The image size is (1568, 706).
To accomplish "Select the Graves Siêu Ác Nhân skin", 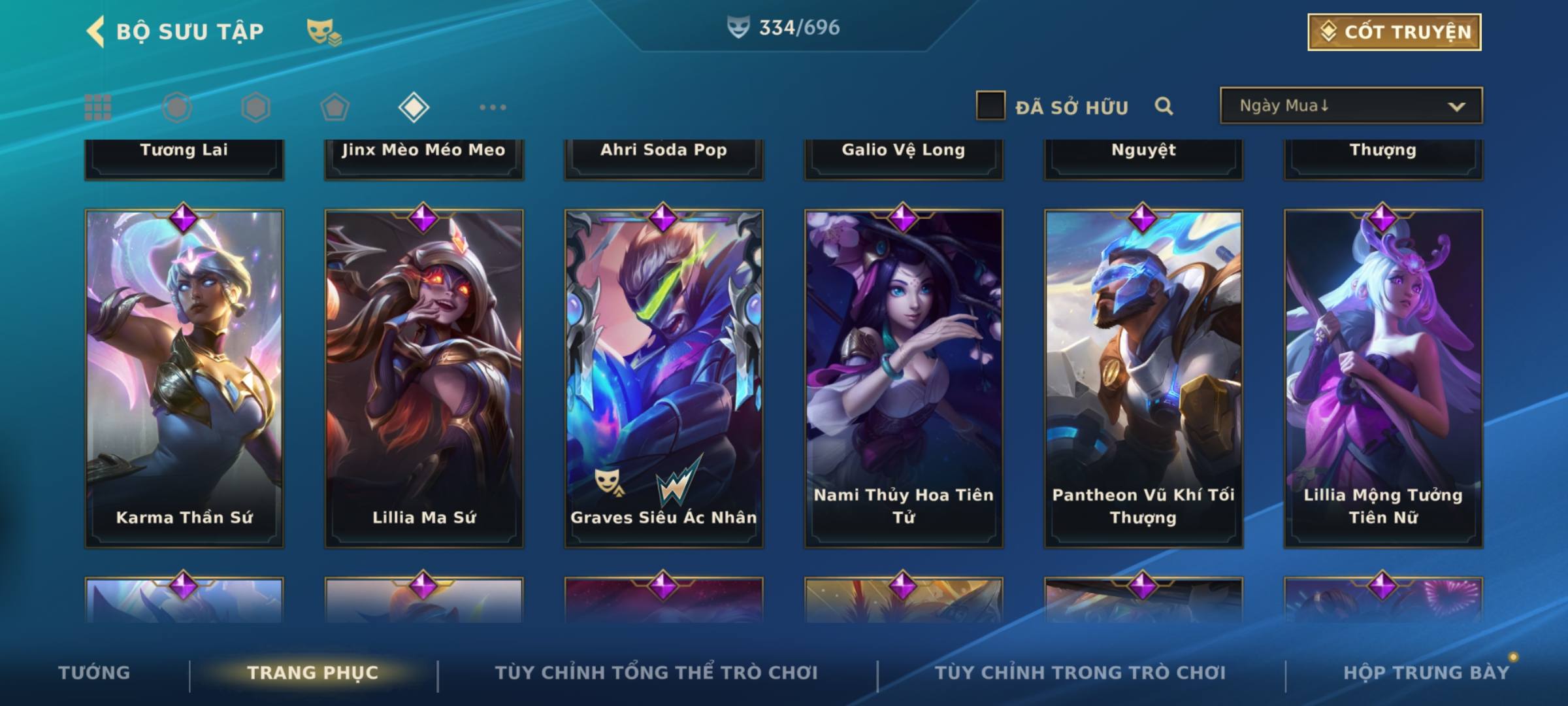I will 664,378.
